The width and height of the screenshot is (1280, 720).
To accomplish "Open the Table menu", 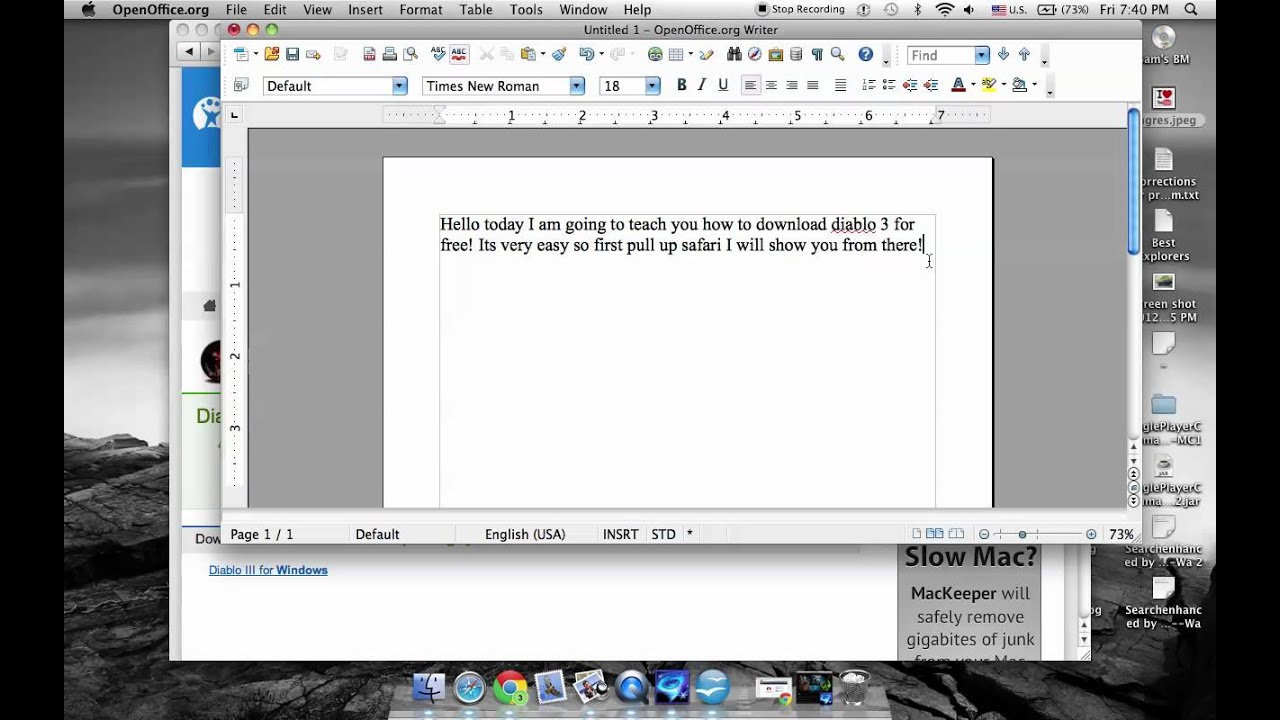I will coord(476,9).
